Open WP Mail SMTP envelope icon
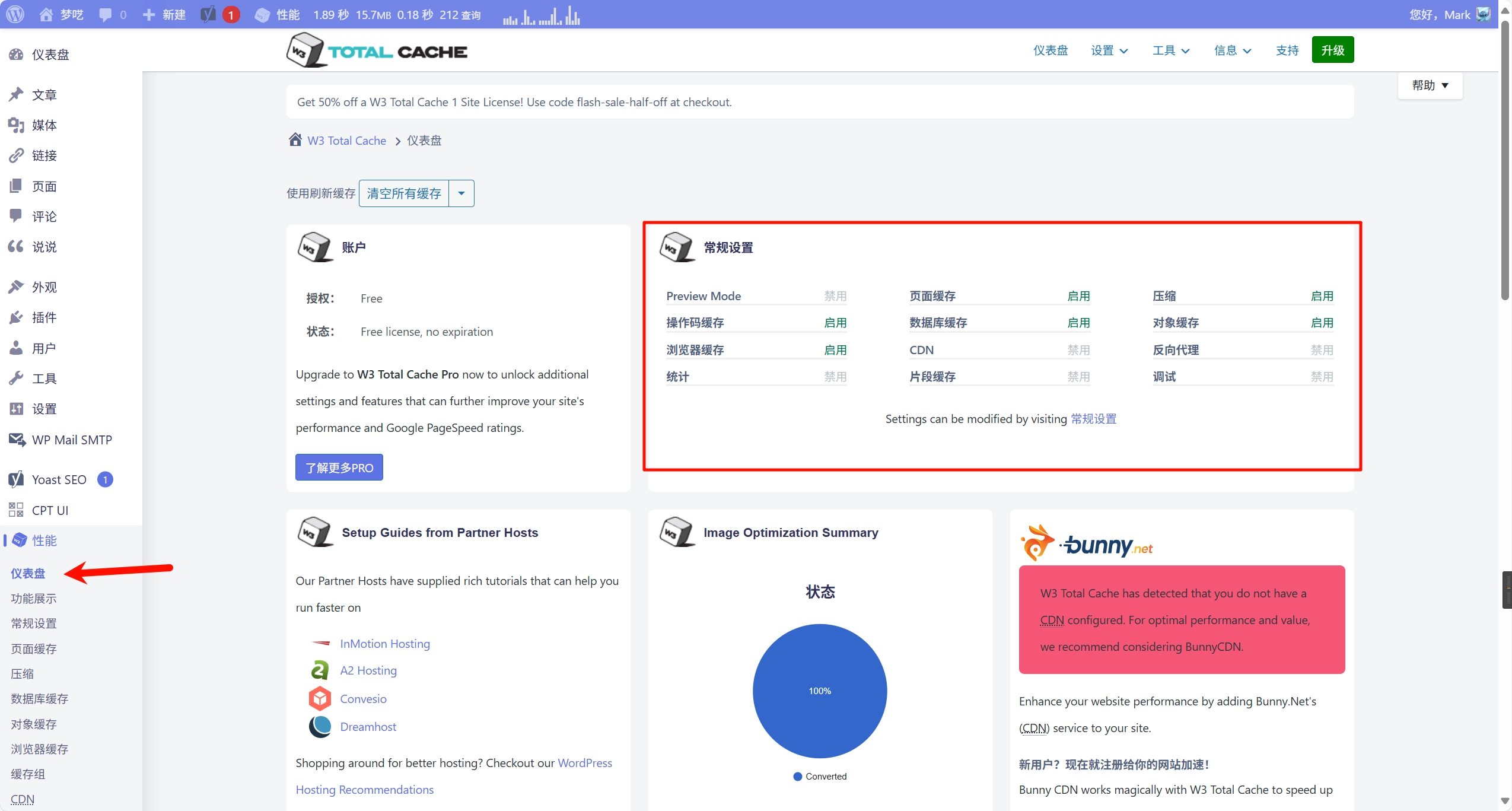 click(17, 440)
